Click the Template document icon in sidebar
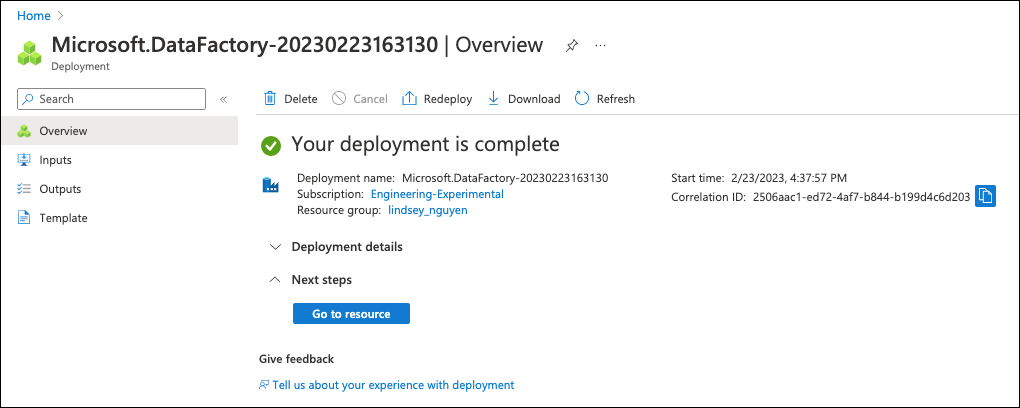Viewport: 1020px width, 408px height. 24,218
